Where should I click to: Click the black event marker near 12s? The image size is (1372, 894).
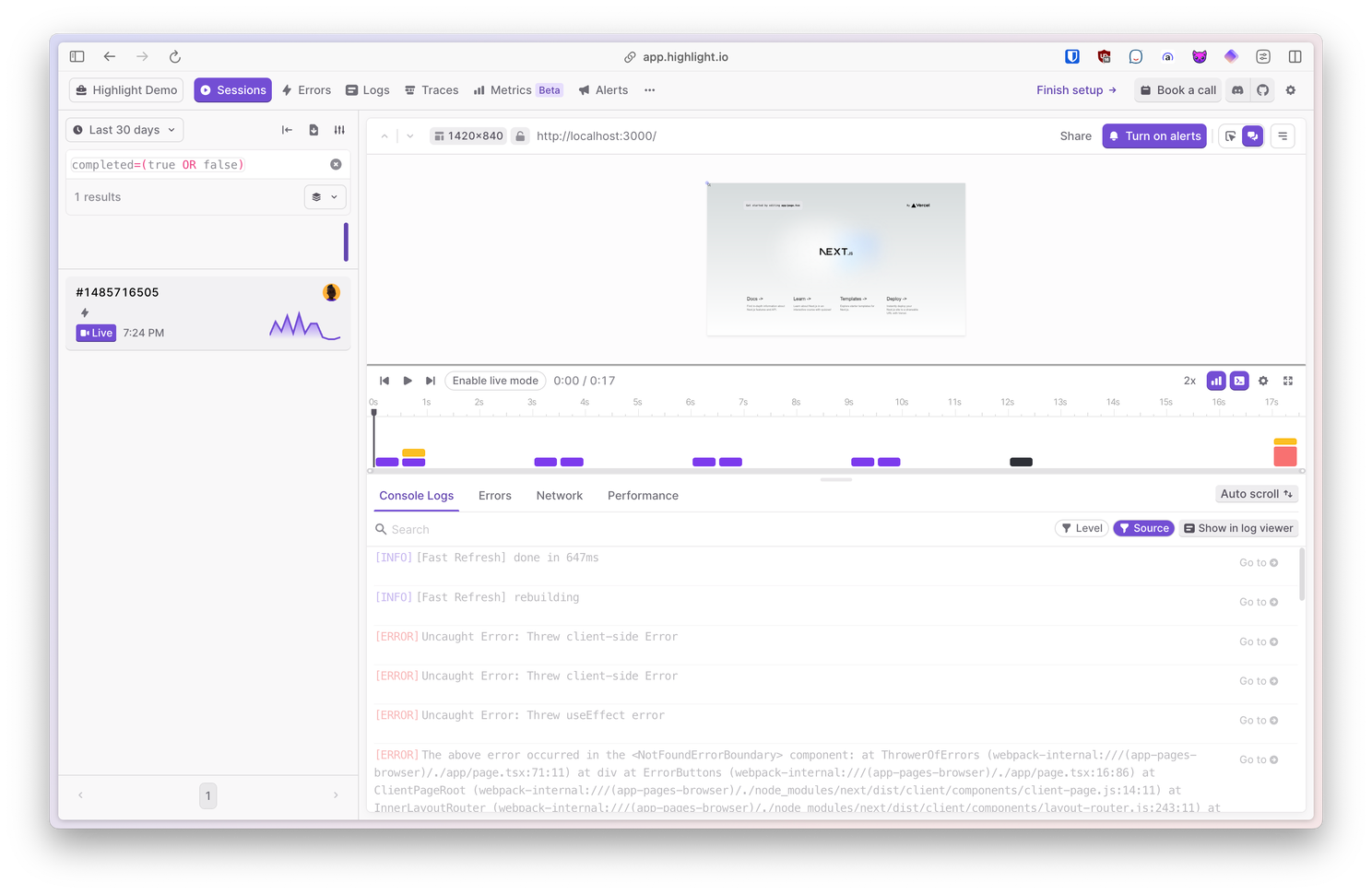click(x=1021, y=462)
